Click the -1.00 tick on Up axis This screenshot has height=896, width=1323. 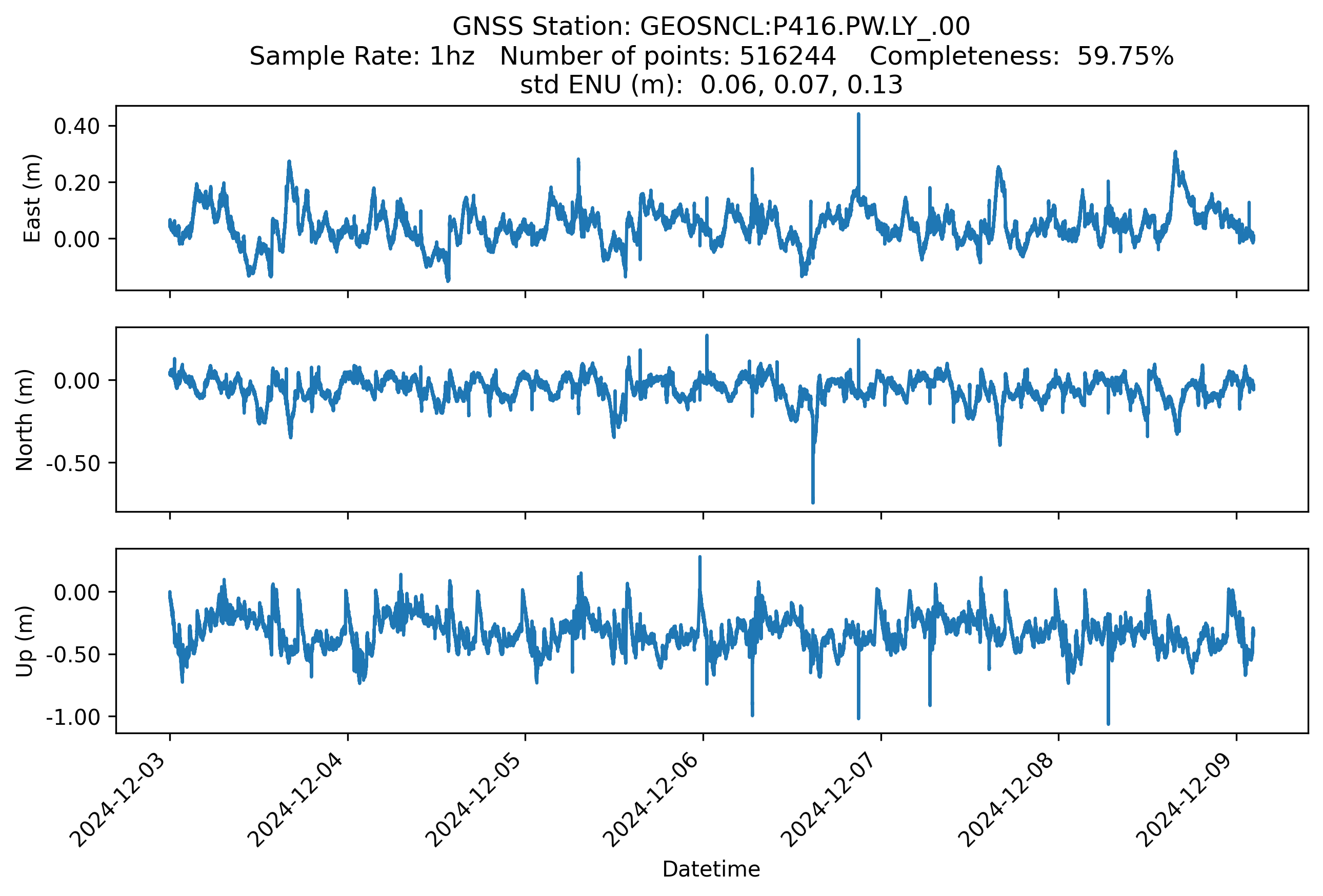(x=73, y=718)
